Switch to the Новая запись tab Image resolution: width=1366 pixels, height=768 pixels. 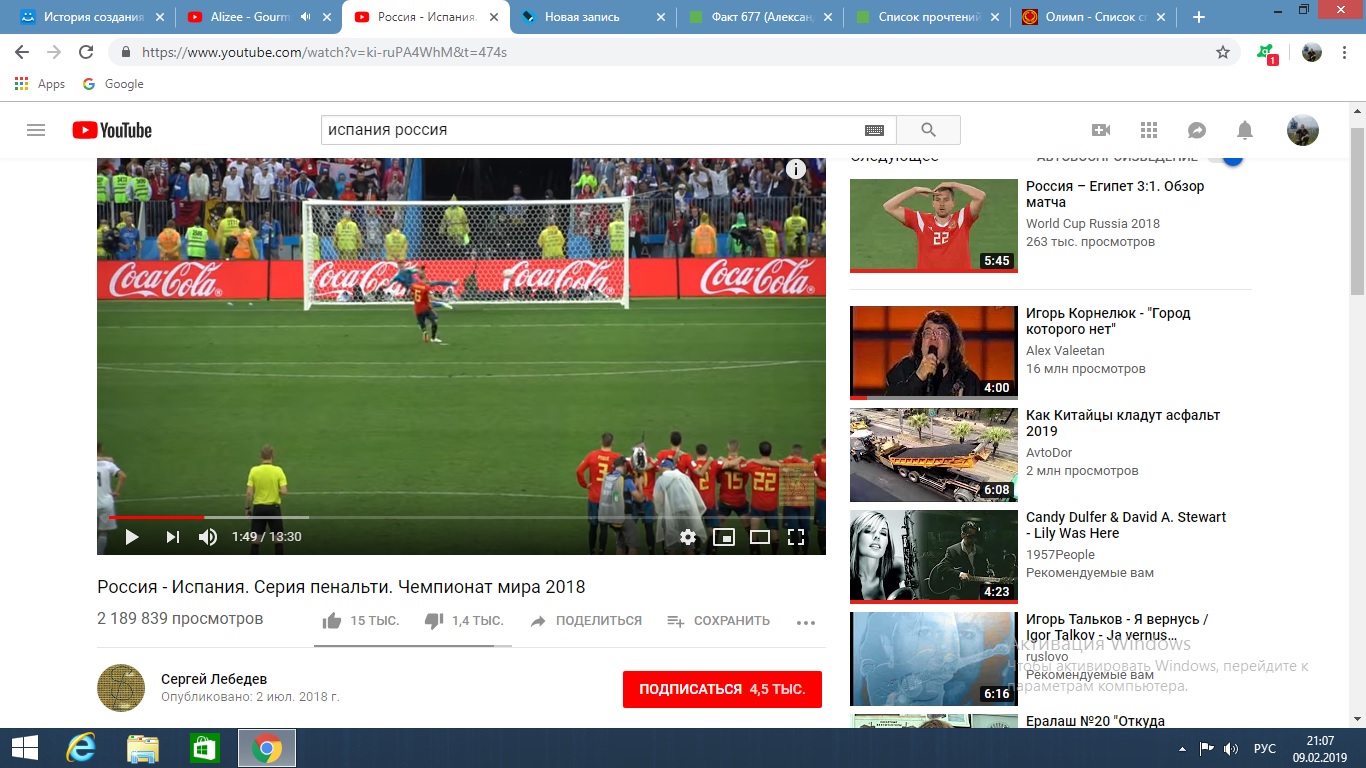[591, 17]
